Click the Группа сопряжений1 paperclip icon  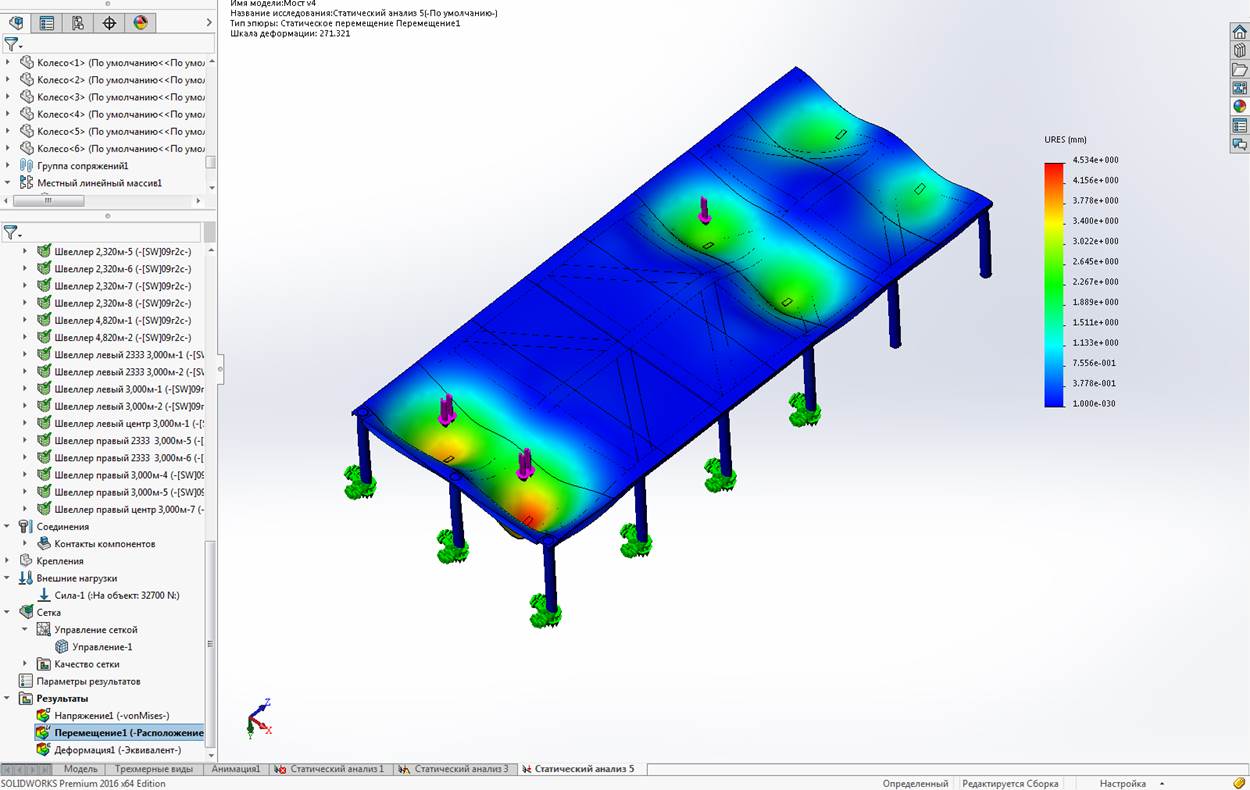point(27,165)
